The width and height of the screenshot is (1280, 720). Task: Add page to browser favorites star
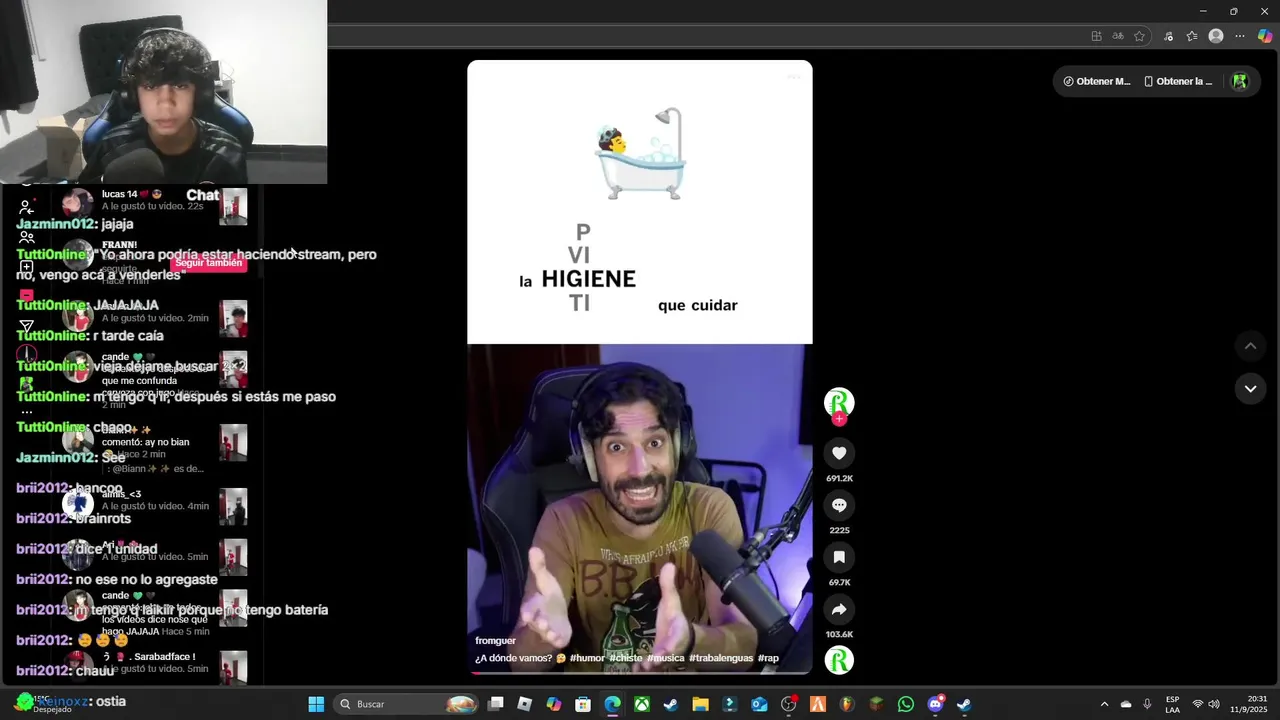tap(1139, 36)
